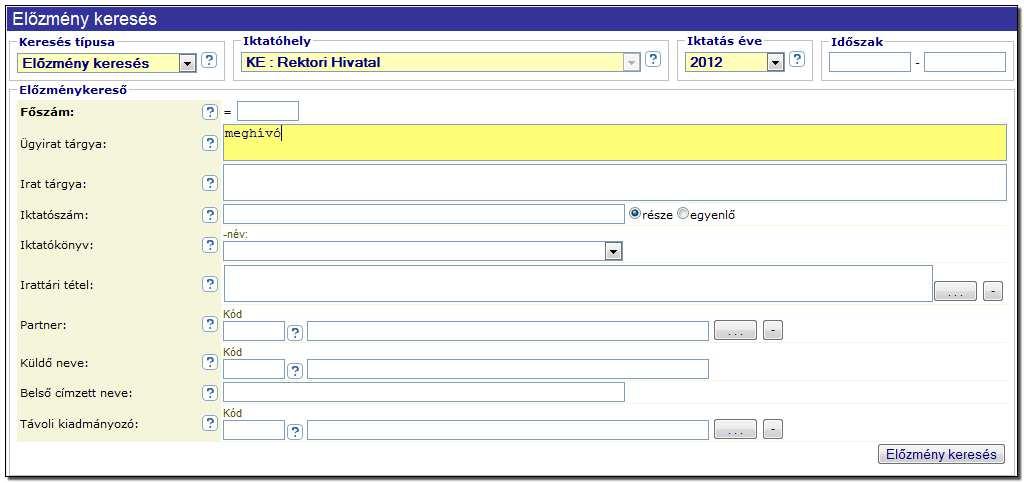Click the Küldő neve name input

tap(507, 369)
